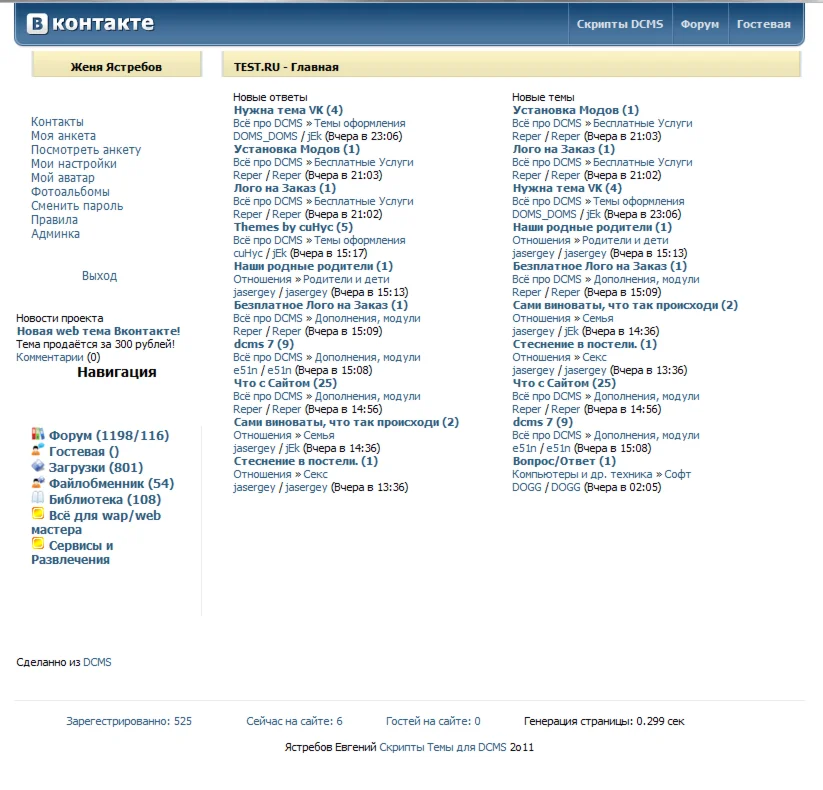Open the DCMS link after Сделанно из
This screenshot has width=823, height=790.
click(x=97, y=662)
